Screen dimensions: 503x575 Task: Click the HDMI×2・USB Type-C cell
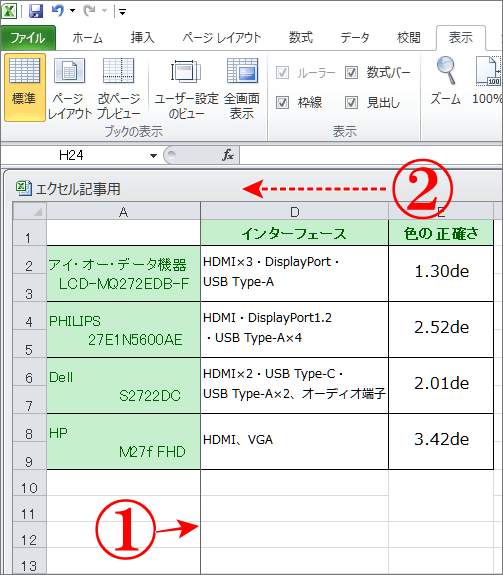(294, 386)
